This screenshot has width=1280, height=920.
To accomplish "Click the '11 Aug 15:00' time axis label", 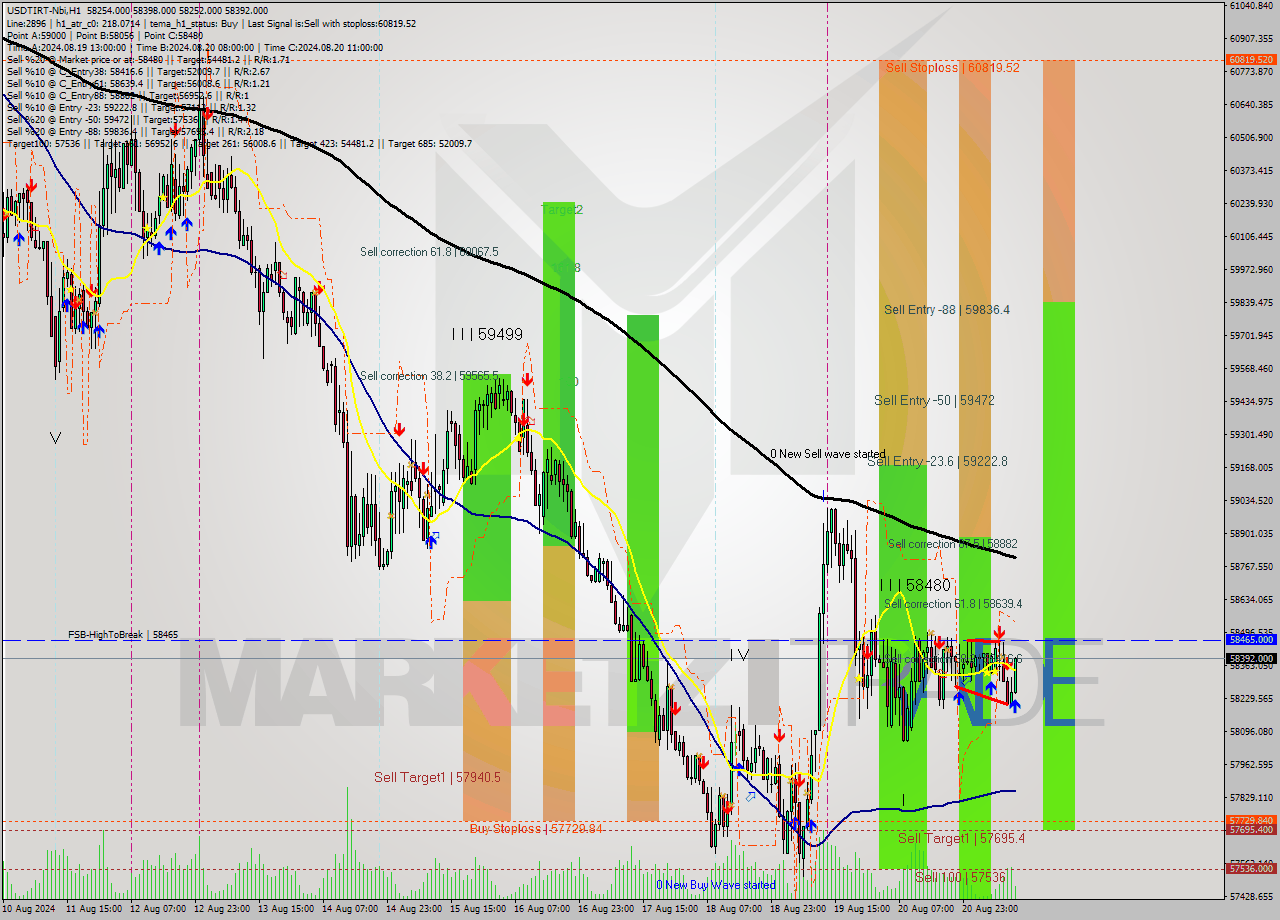I will tap(94, 909).
